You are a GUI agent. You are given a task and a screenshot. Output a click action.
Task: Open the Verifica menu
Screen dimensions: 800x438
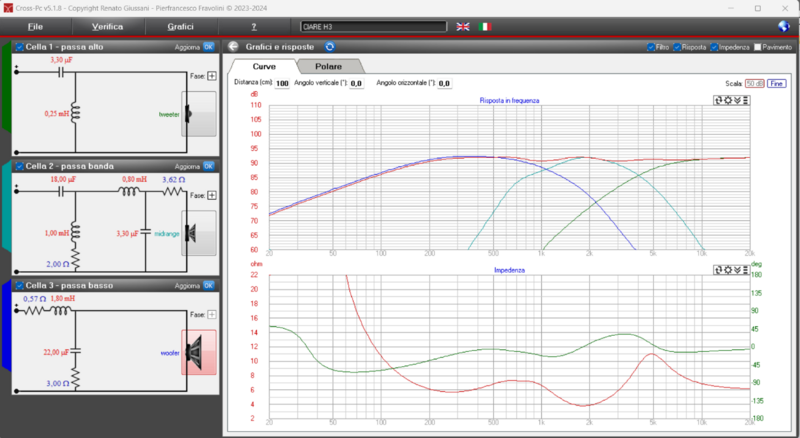pyautogui.click(x=107, y=26)
